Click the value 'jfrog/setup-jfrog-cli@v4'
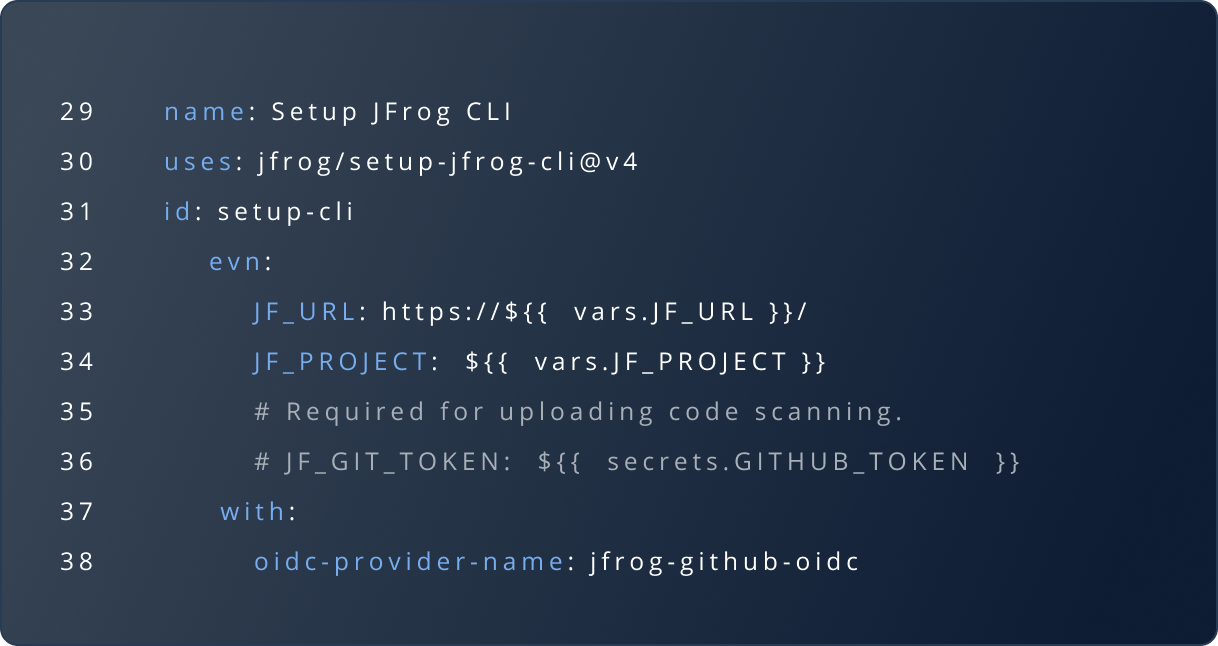 tap(448, 162)
